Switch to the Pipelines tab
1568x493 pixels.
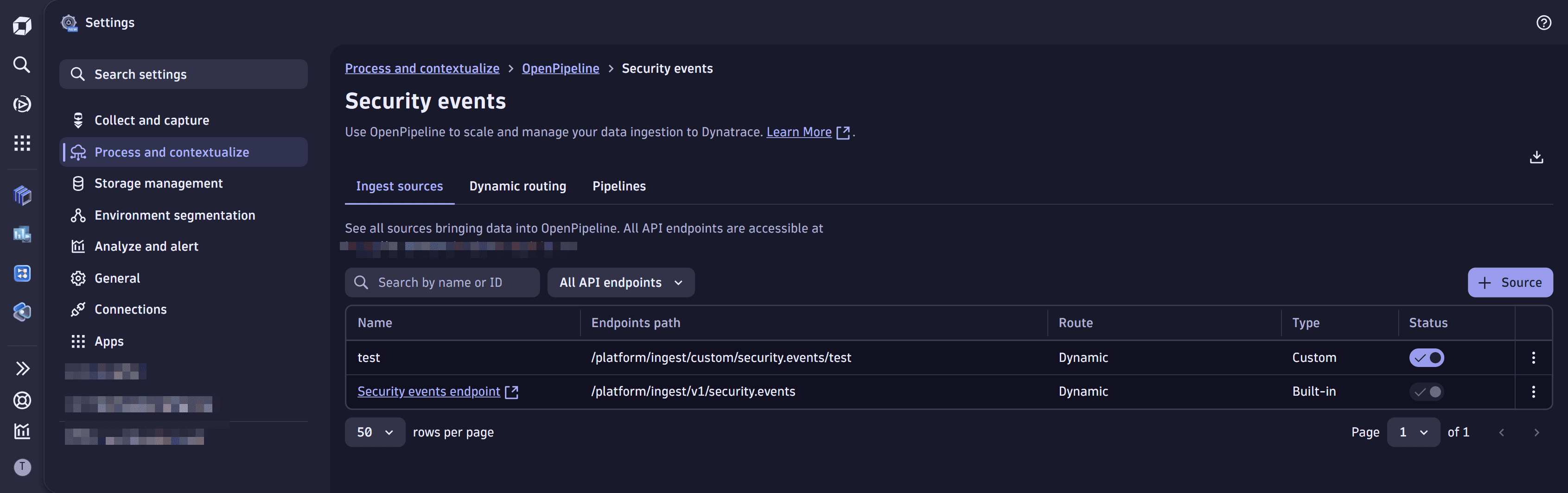point(619,186)
